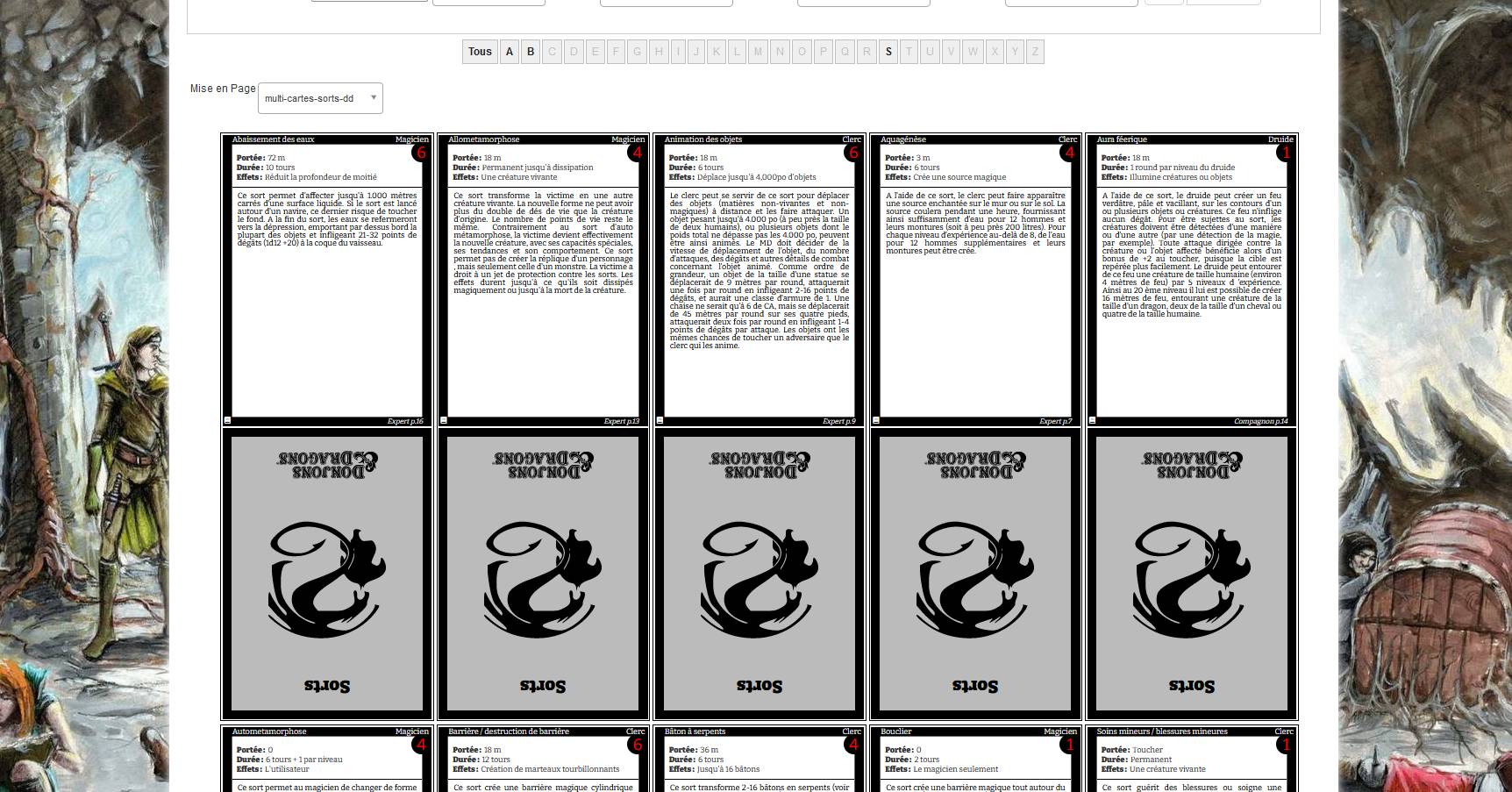Click 'Création de marteaux tourbillonnants' effect text
The image size is (1512, 792).
[550, 769]
